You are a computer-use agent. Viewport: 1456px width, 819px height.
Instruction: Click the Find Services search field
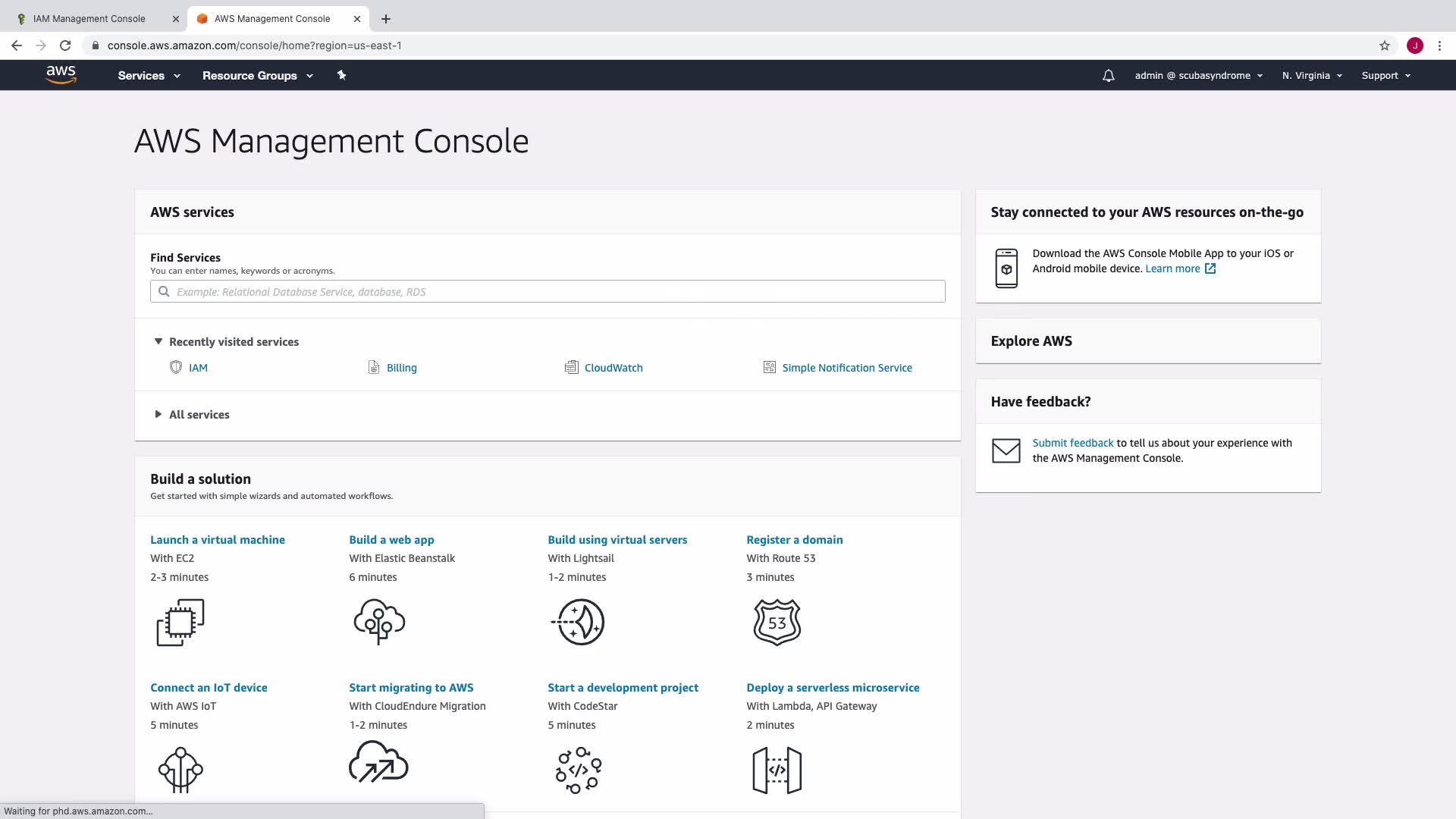(x=548, y=292)
